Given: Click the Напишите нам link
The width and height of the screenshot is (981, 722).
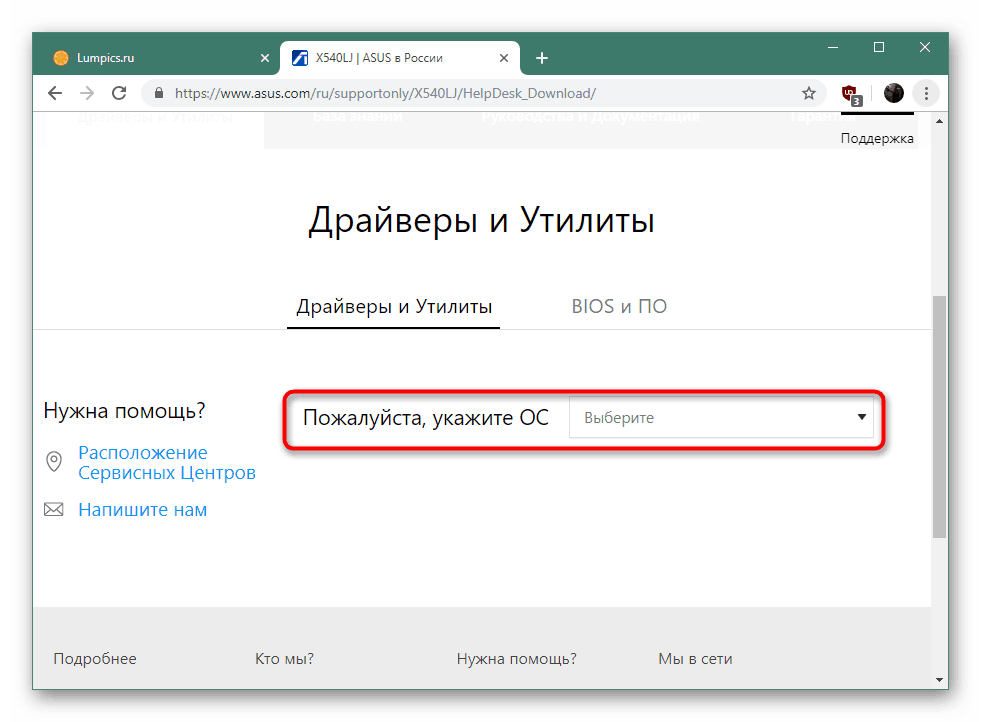Looking at the screenshot, I should tap(143, 510).
